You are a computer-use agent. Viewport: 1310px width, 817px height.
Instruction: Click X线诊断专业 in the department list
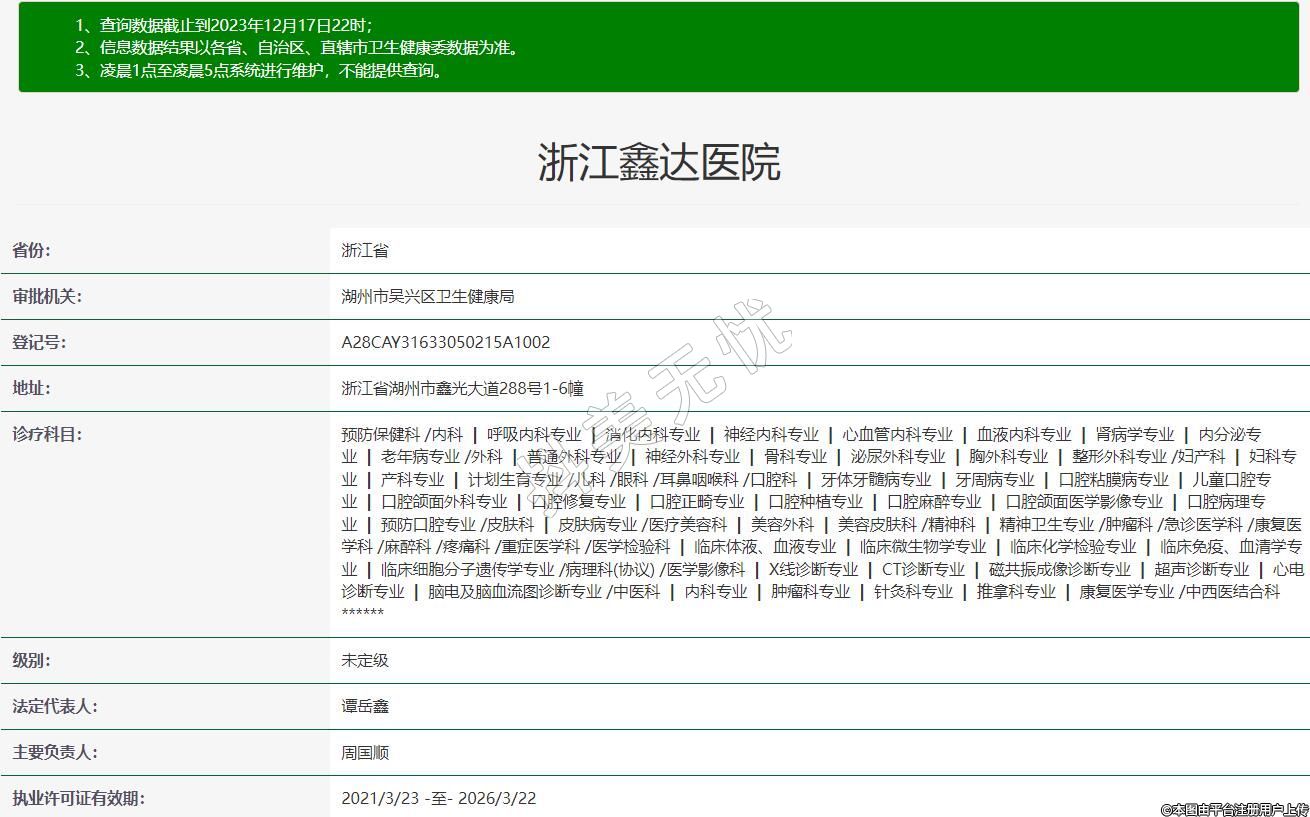coord(812,569)
